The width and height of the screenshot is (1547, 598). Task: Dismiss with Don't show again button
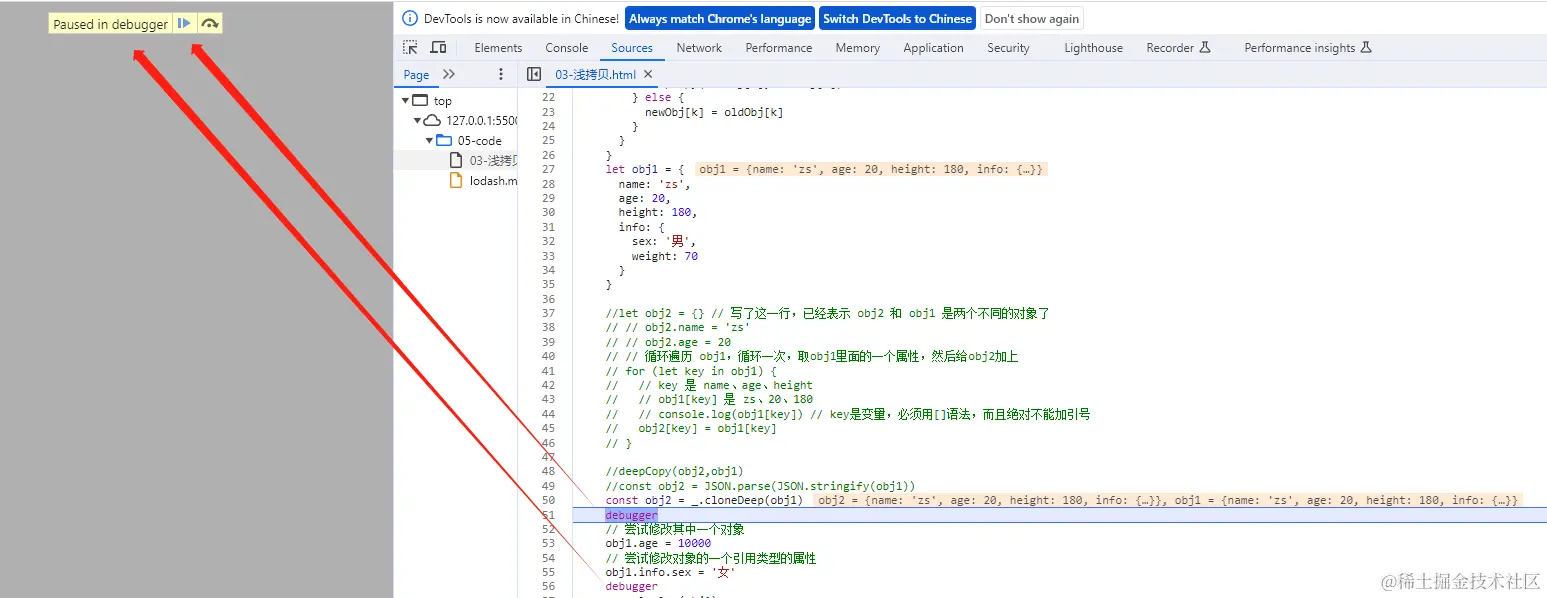pos(1032,19)
